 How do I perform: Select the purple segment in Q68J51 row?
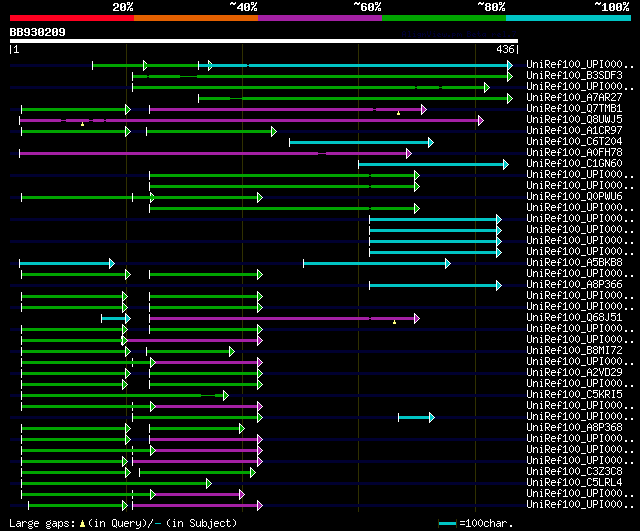pos(284,319)
